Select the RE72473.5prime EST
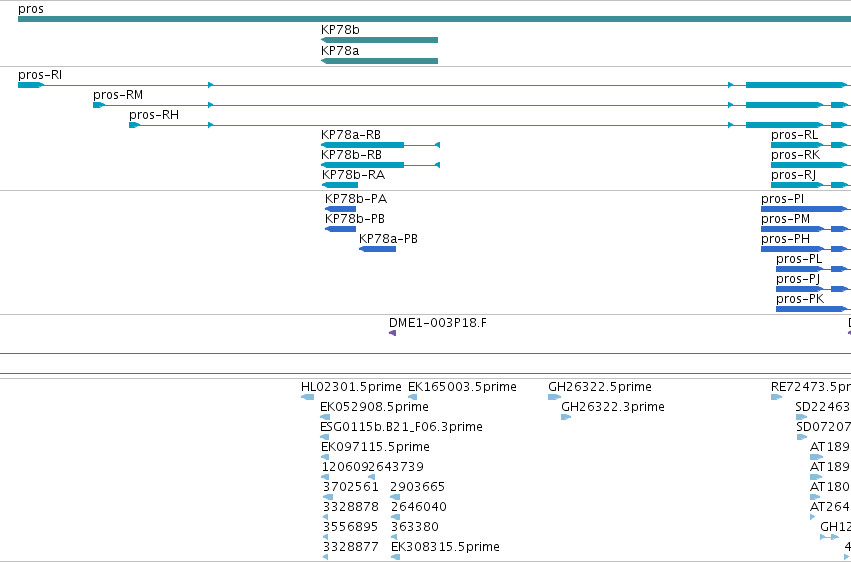The image size is (851, 562). 776,397
